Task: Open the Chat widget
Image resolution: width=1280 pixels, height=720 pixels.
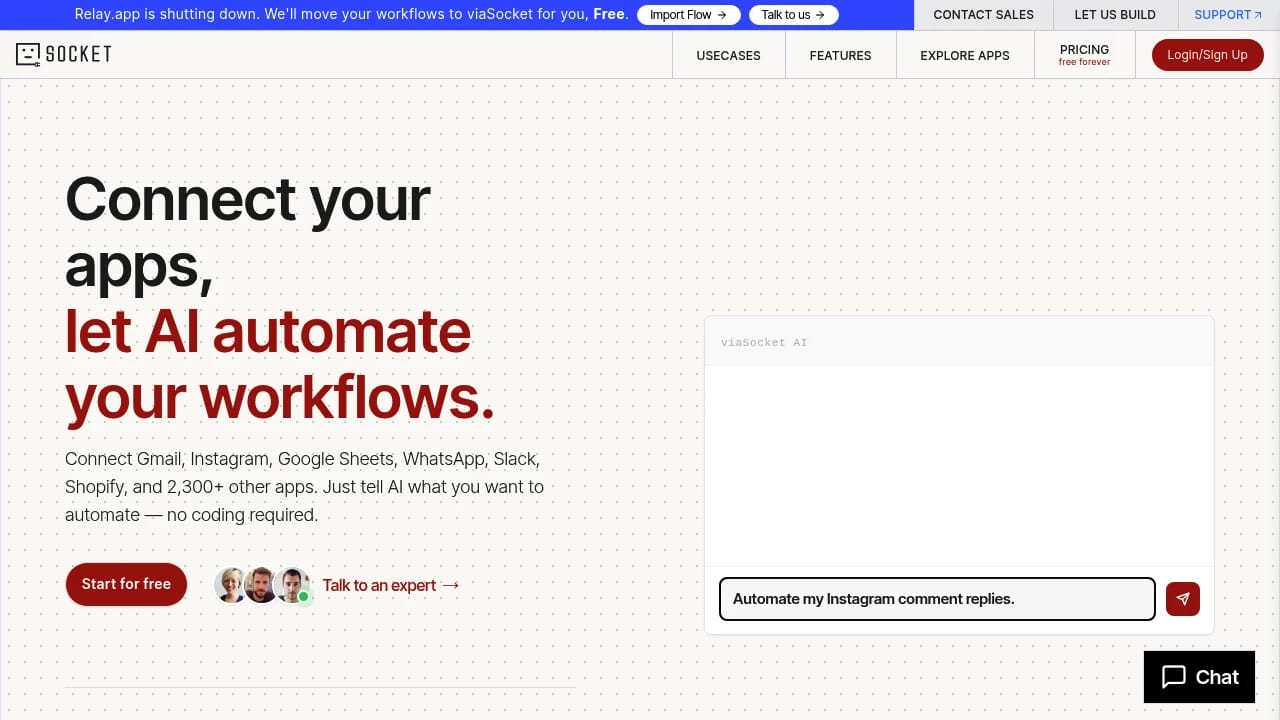Action: pyautogui.click(x=1200, y=677)
